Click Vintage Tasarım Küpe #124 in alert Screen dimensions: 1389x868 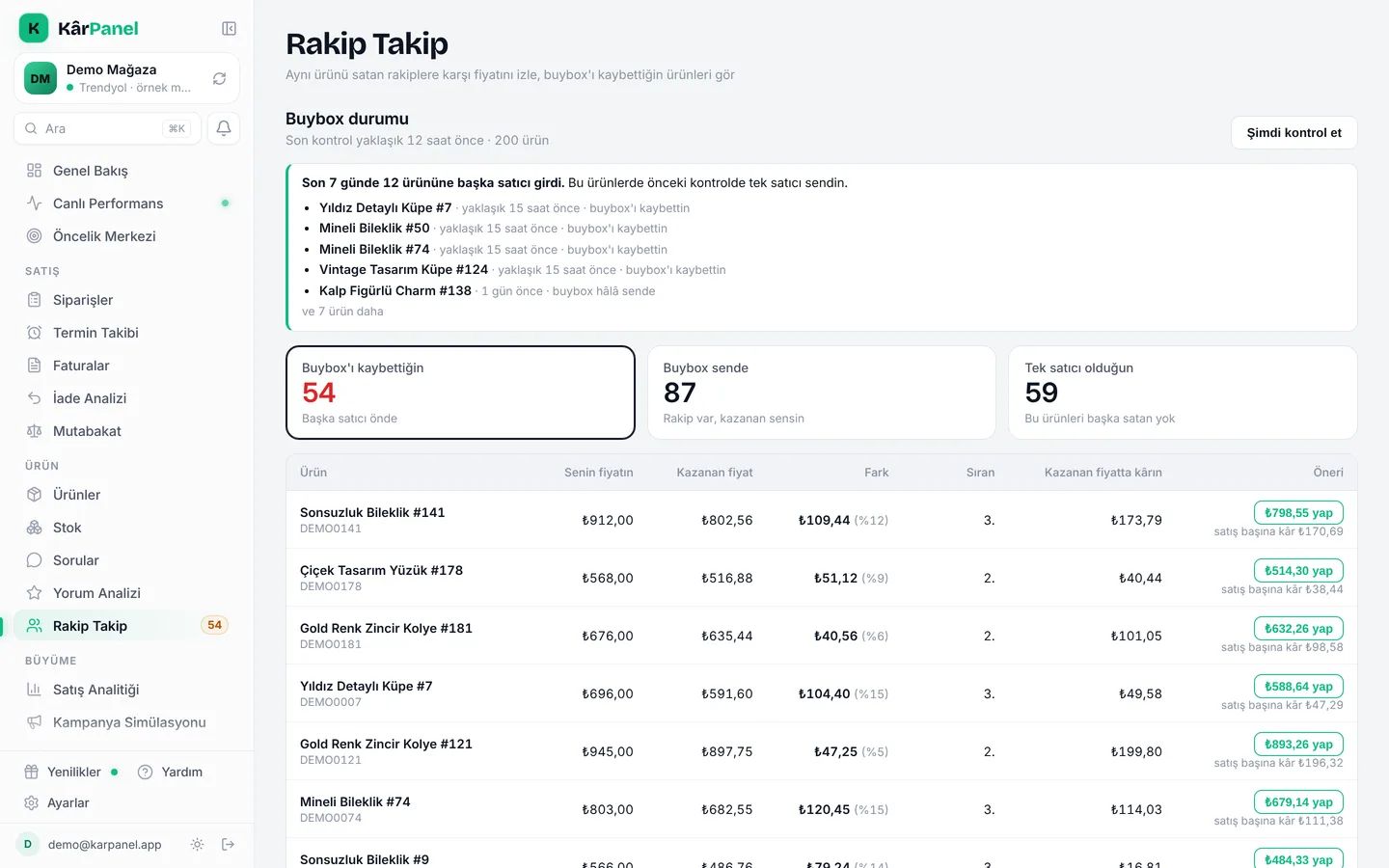point(403,270)
